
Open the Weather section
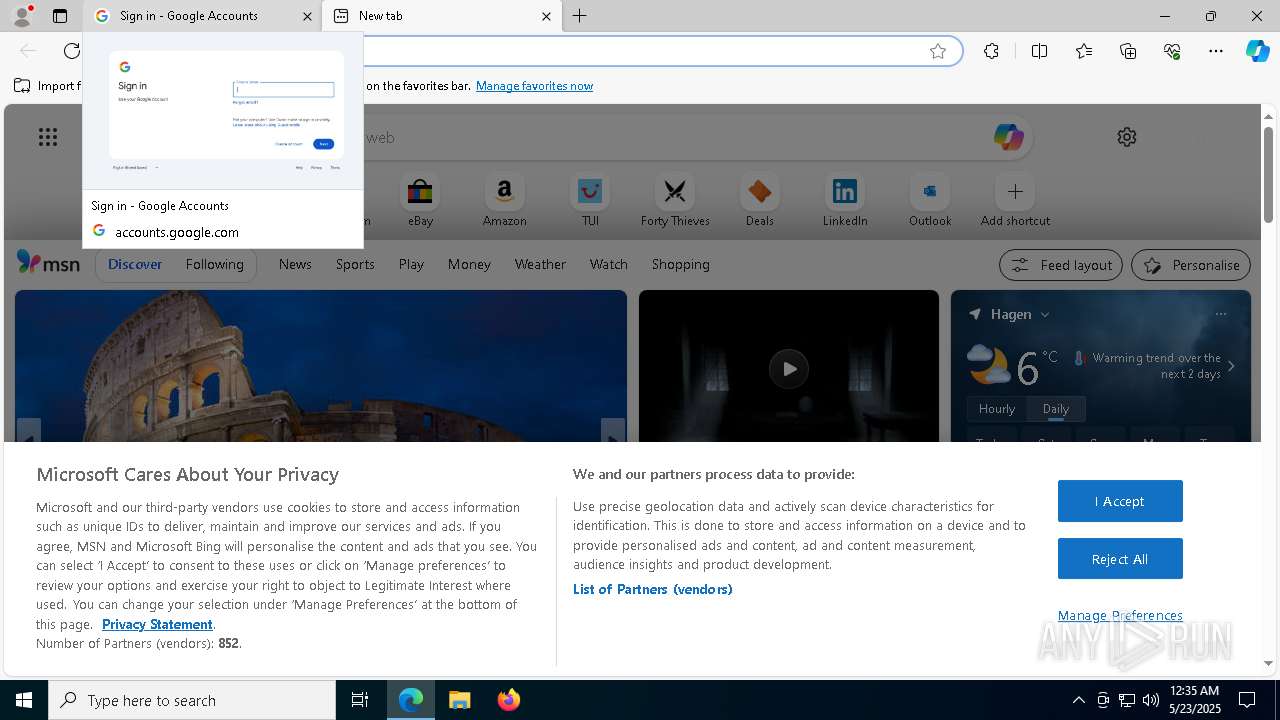[540, 264]
